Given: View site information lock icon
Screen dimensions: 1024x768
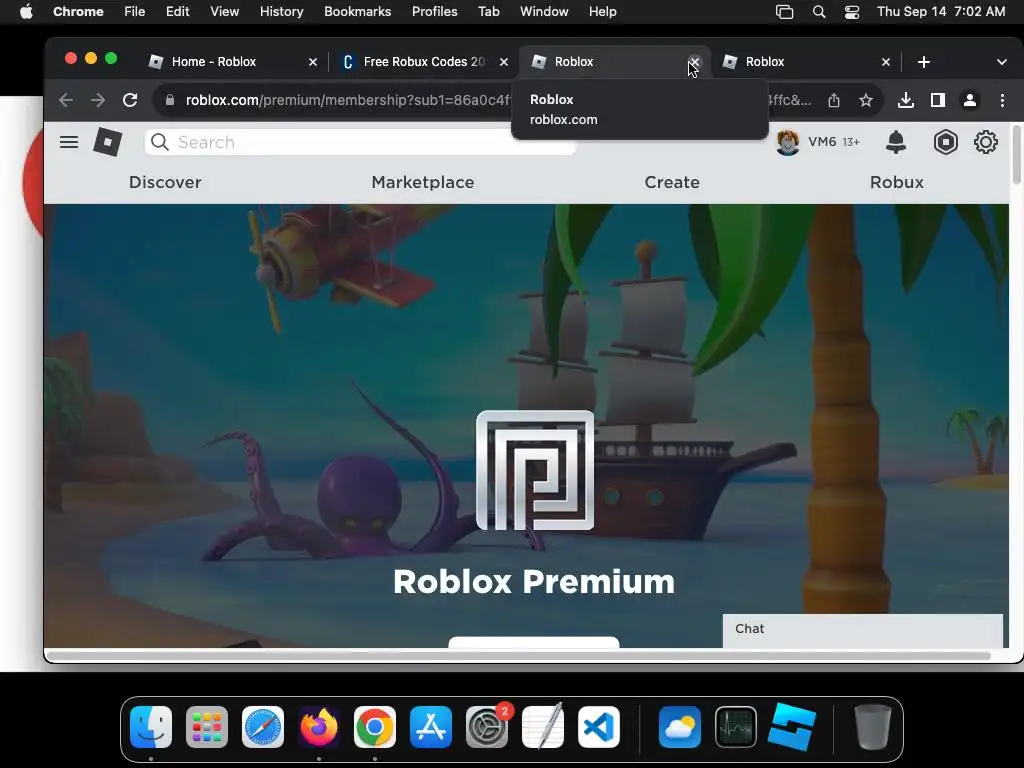Looking at the screenshot, I should pos(170,100).
